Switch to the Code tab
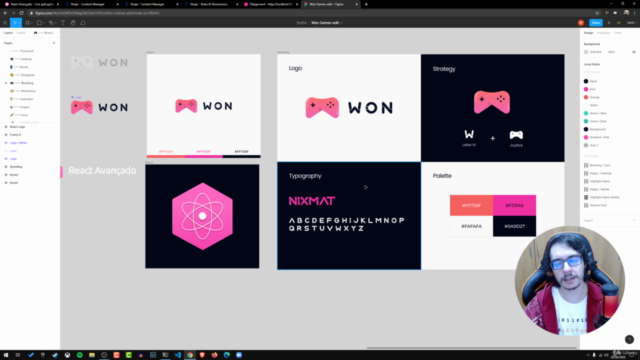 618,33
